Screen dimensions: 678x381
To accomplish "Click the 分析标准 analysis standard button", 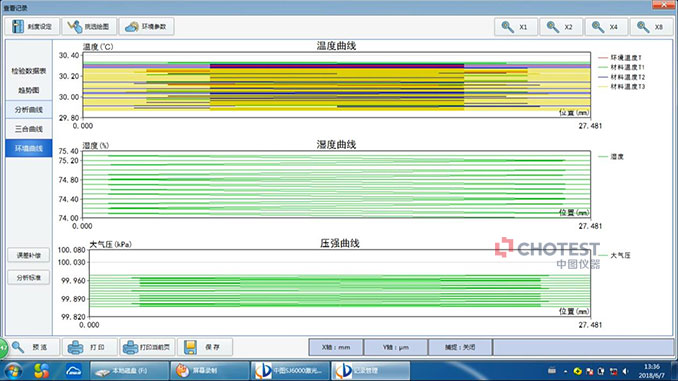I will pyautogui.click(x=29, y=278).
